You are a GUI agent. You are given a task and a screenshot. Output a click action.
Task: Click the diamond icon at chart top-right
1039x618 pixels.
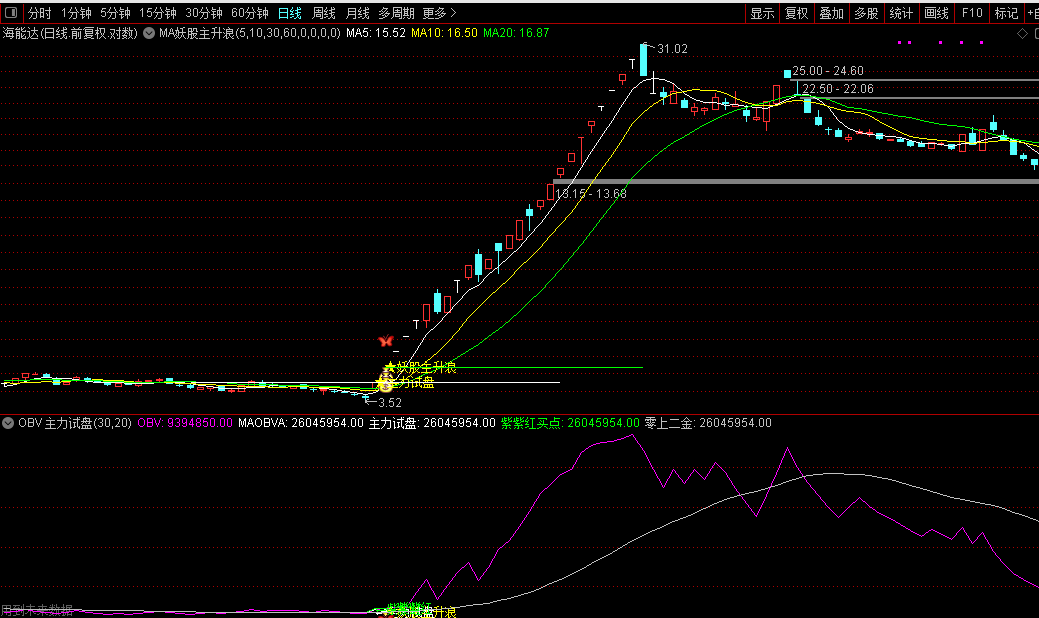click(1022, 33)
